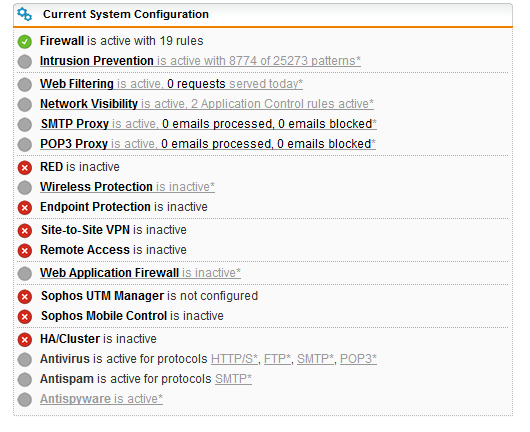Click the red icon beside Sophos Mobile Control
Image resolution: width=530 pixels, height=432 pixels.
point(25,317)
